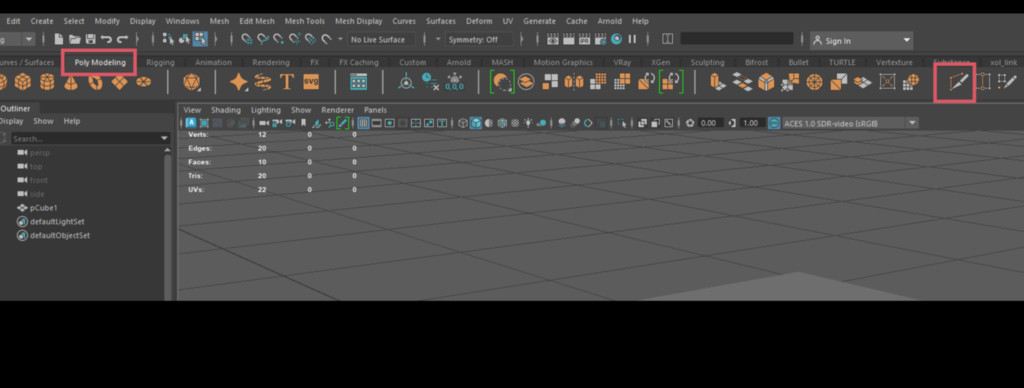The height and width of the screenshot is (388, 1024).
Task: Click the Open Scene folder icon
Action: (74, 39)
